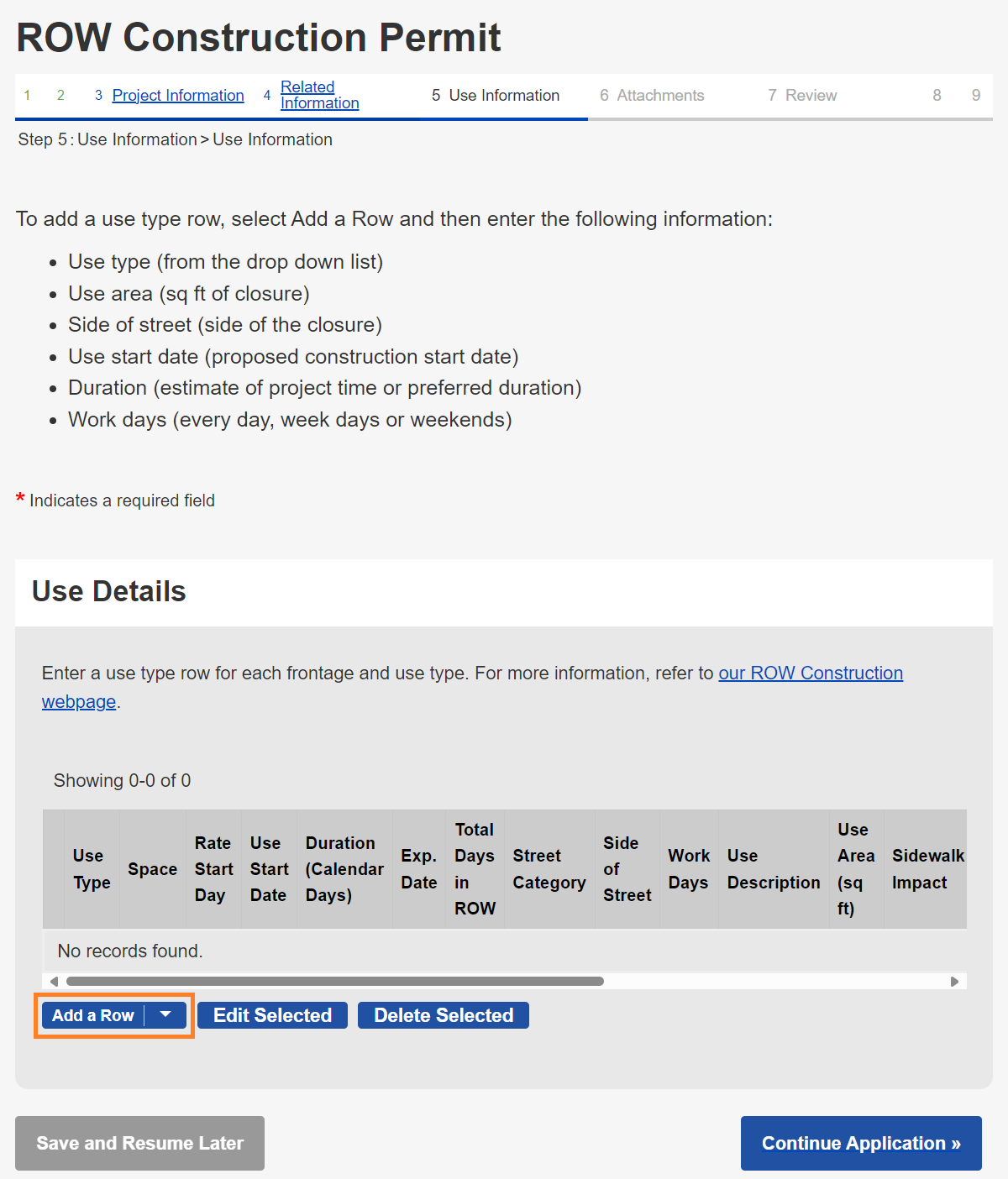This screenshot has width=1008, height=1179.
Task: Select step 7 Review tab
Action: coord(810,96)
